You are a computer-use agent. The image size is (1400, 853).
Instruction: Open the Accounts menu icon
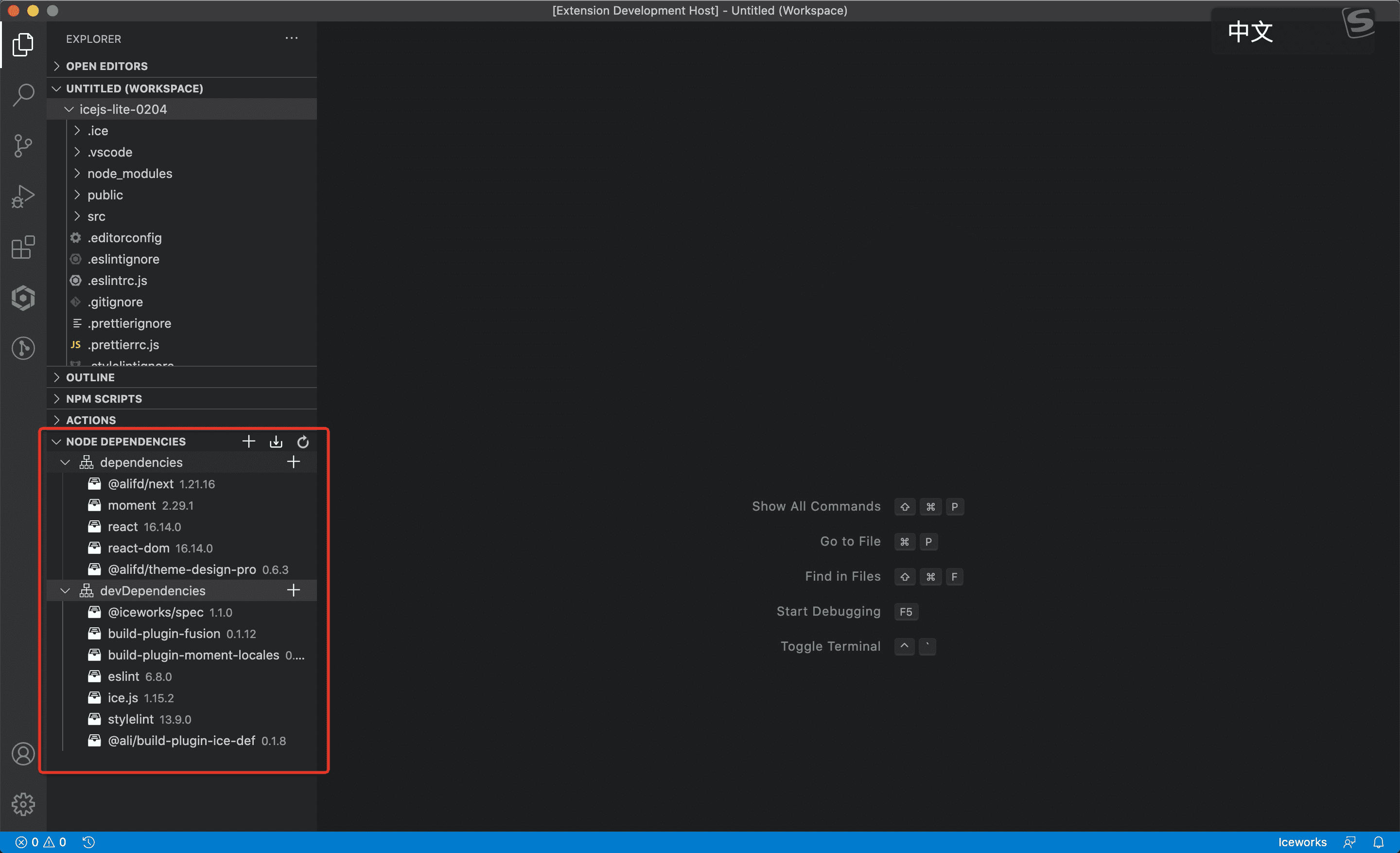(x=23, y=754)
